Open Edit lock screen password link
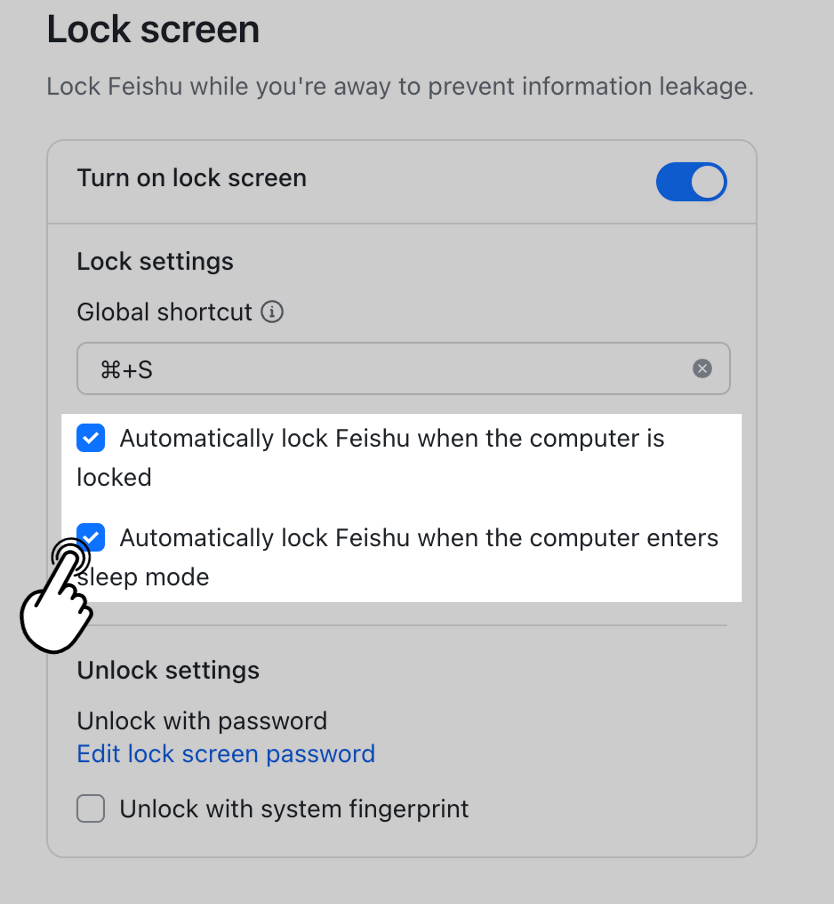This screenshot has height=904, width=834. (226, 754)
